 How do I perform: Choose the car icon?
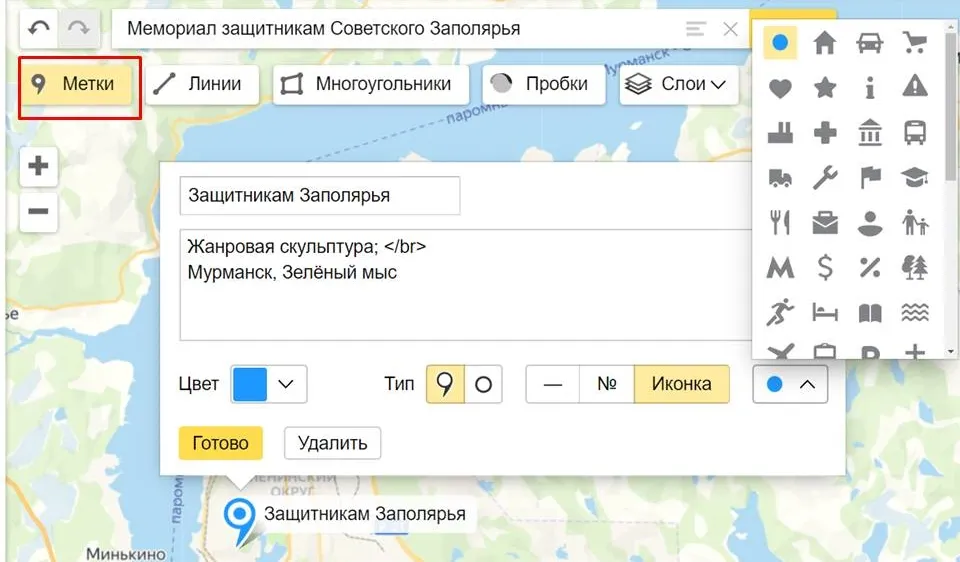[870, 43]
